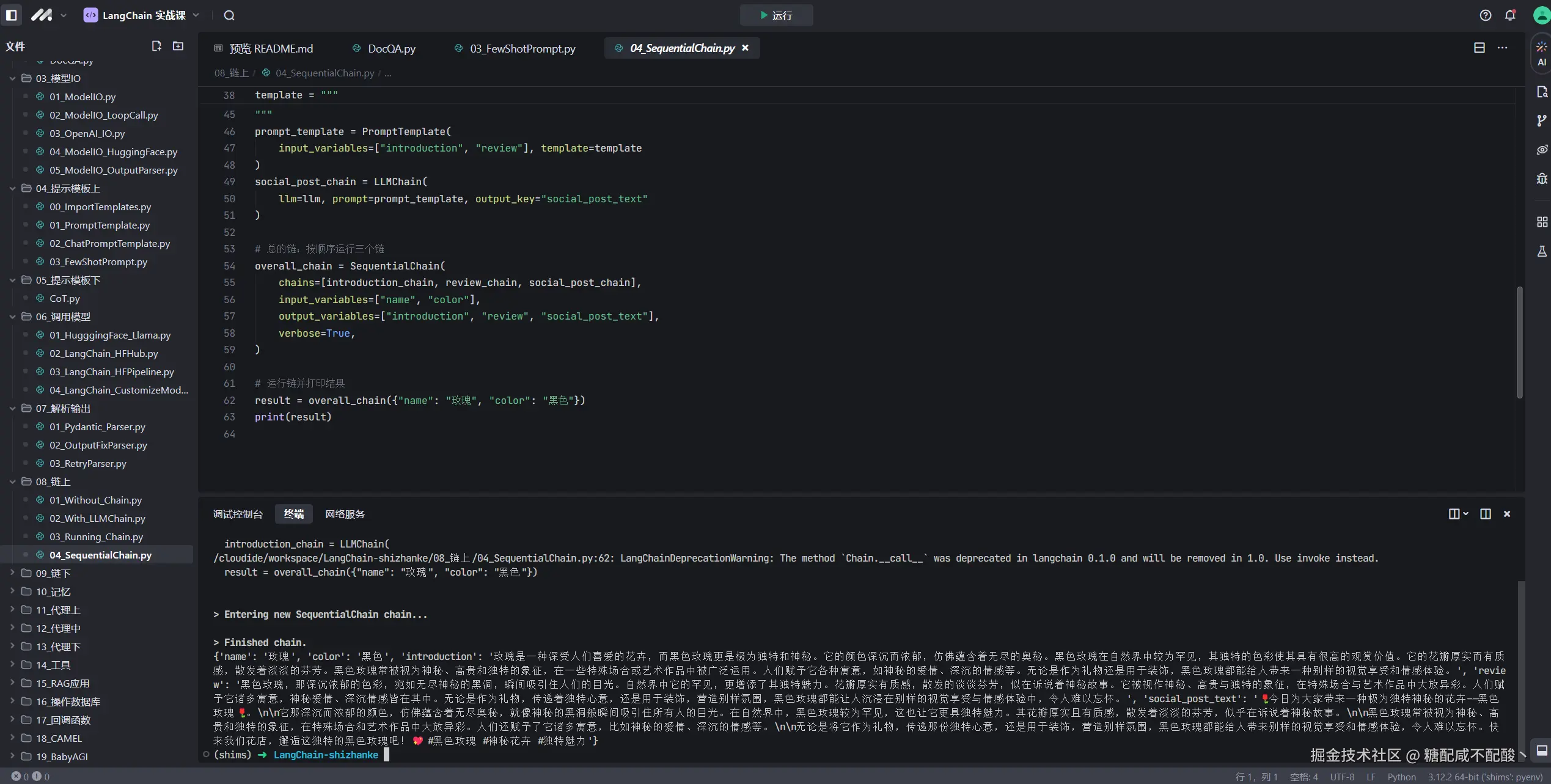Click Python language mode in status bar
This screenshot has width=1551, height=784.
click(1401, 777)
